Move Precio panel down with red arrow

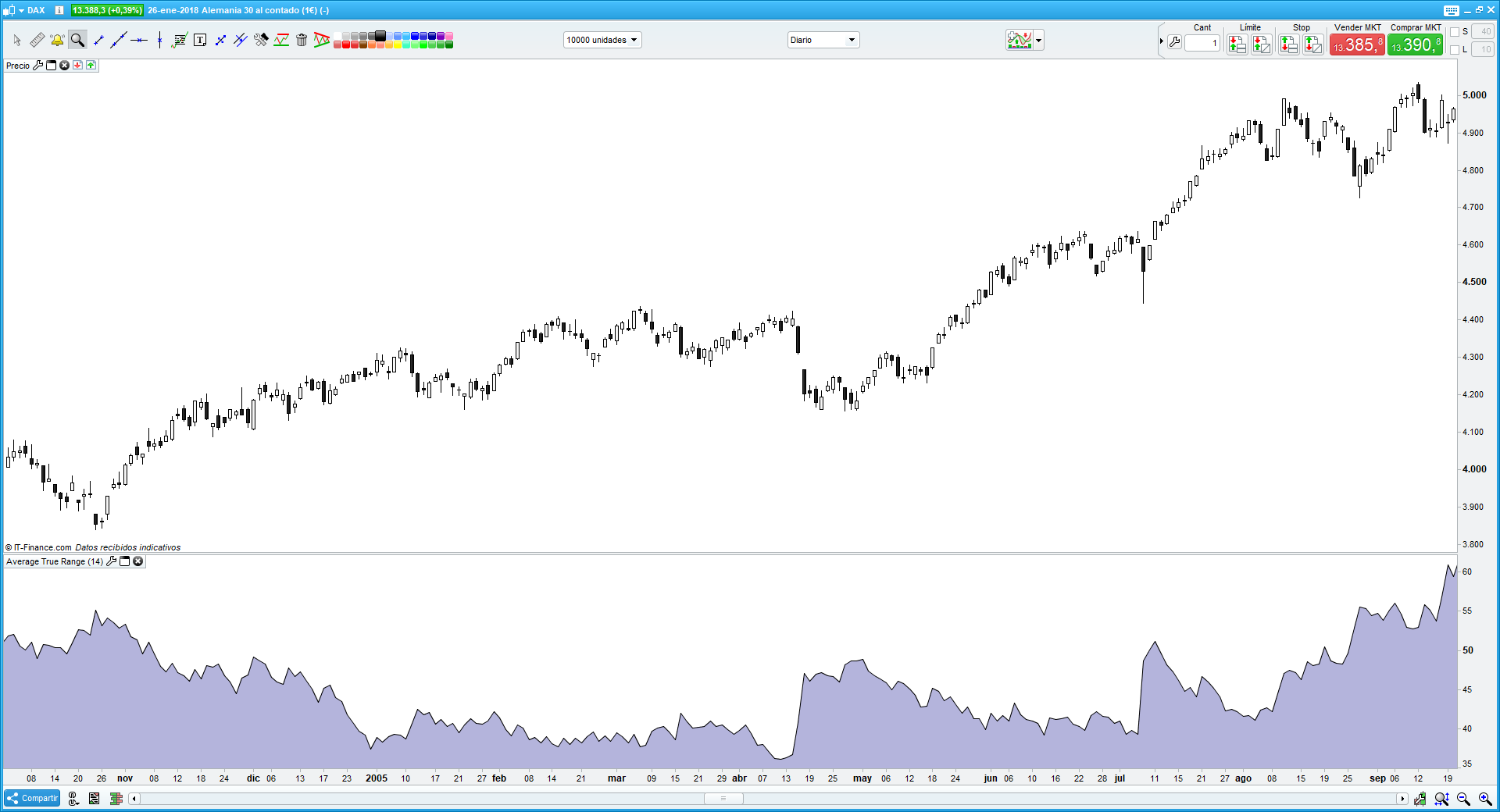tap(77, 66)
